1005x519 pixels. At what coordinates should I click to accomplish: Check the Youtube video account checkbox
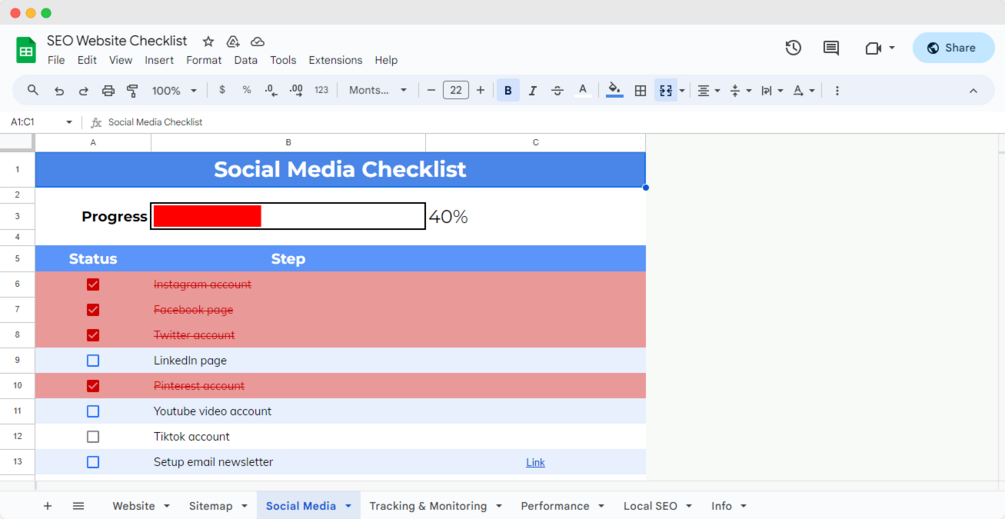(93, 411)
